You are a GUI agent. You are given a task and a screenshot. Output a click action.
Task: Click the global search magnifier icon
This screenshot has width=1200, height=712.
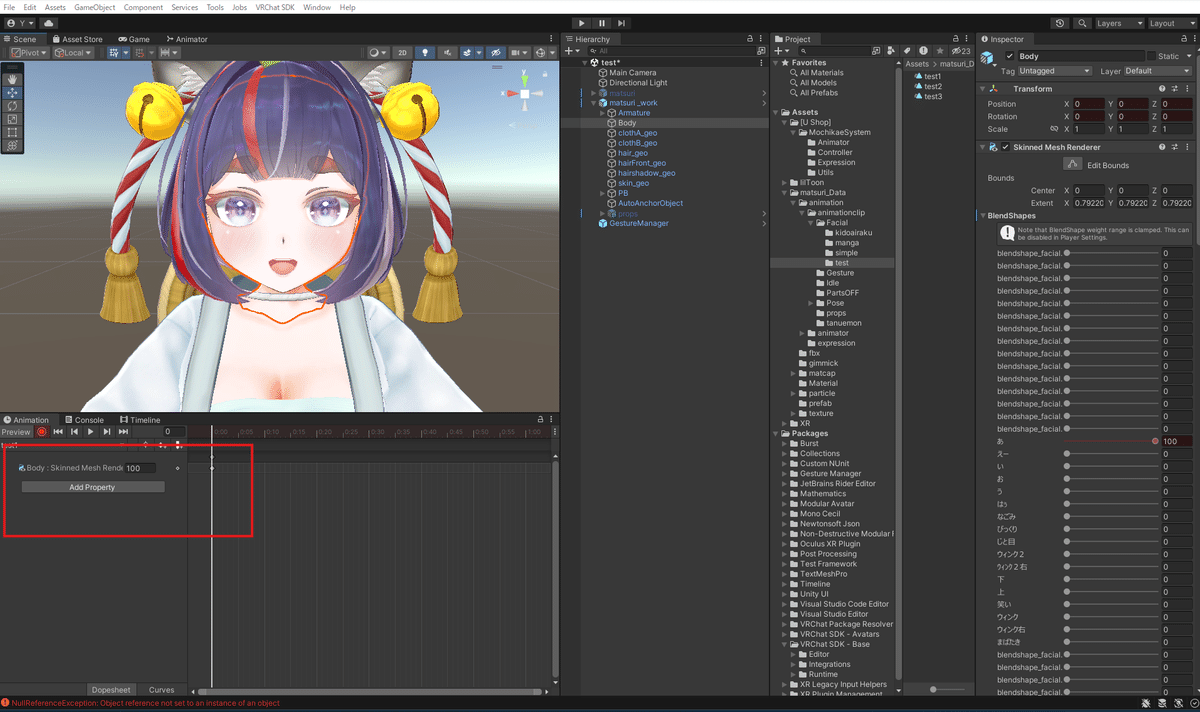[x=1080, y=23]
